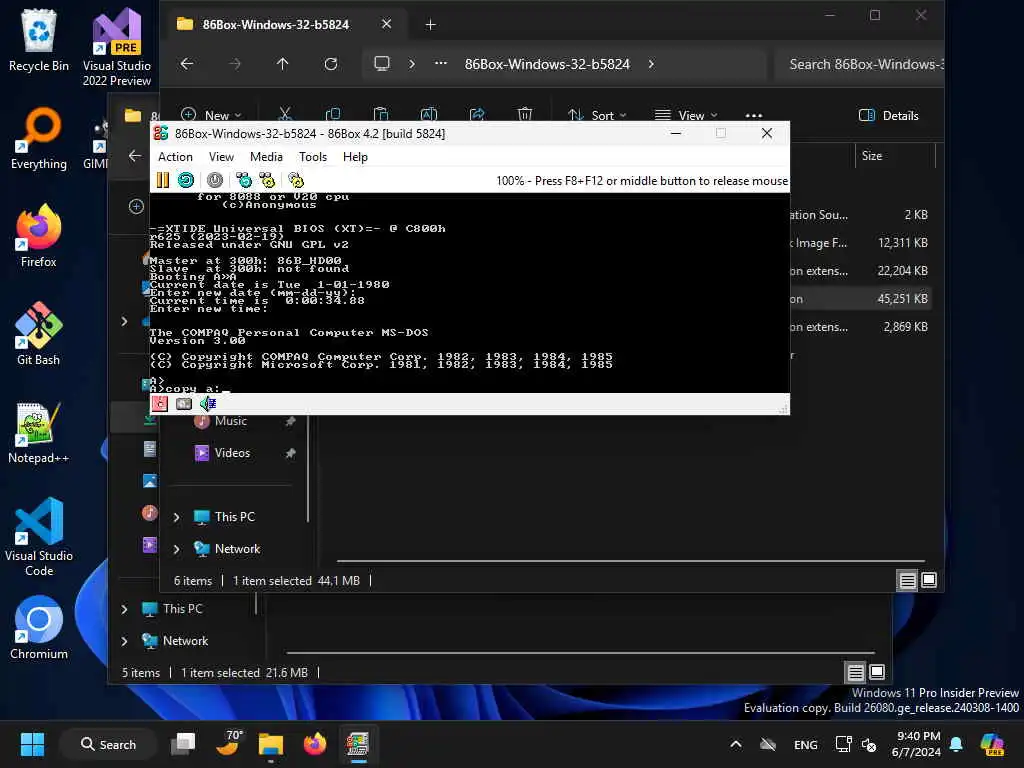Refresh the Explorer folder view
The width and height of the screenshot is (1024, 768).
coord(331,64)
